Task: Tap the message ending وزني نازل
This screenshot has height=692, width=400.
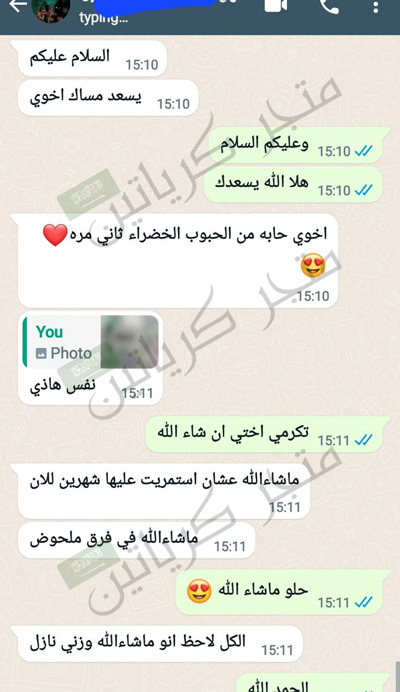Action: (160, 644)
